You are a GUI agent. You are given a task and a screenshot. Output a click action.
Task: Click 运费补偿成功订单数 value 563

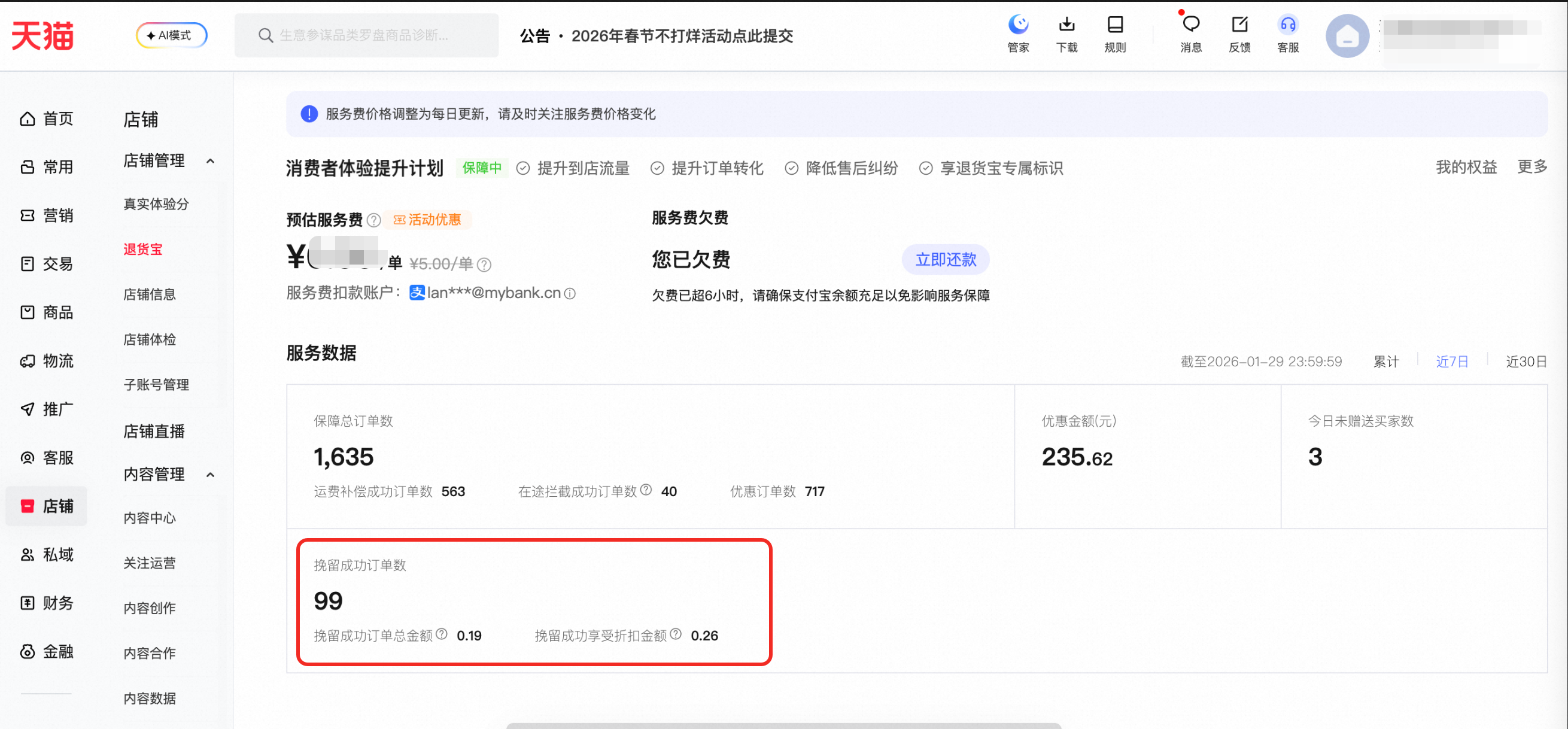(x=453, y=491)
